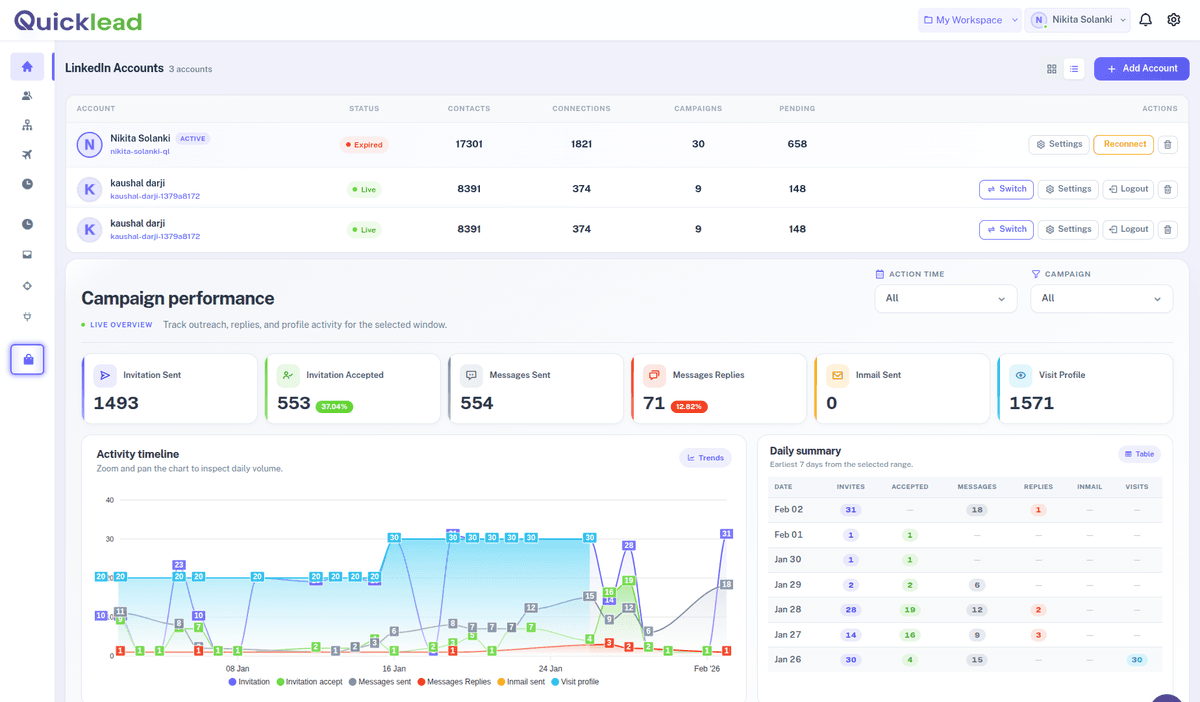Click the Expired status badge
Viewport: 1200px width, 702px height.
click(x=364, y=145)
